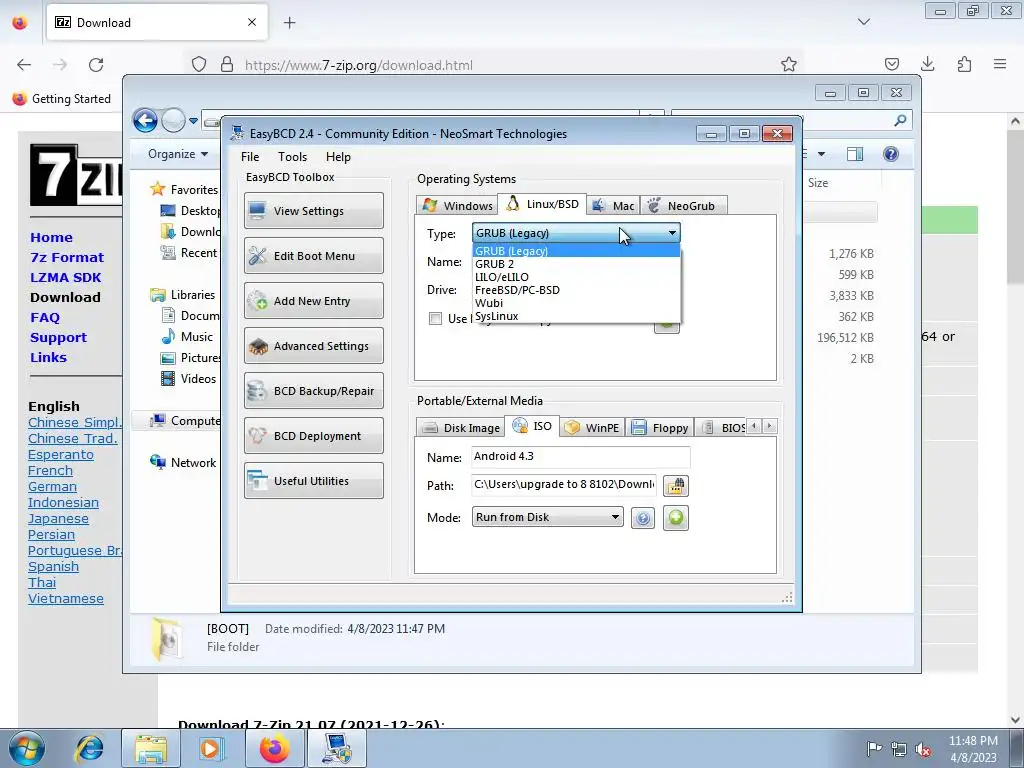
Task: Open the Vietnamese language link
Action: pyautogui.click(x=66, y=598)
